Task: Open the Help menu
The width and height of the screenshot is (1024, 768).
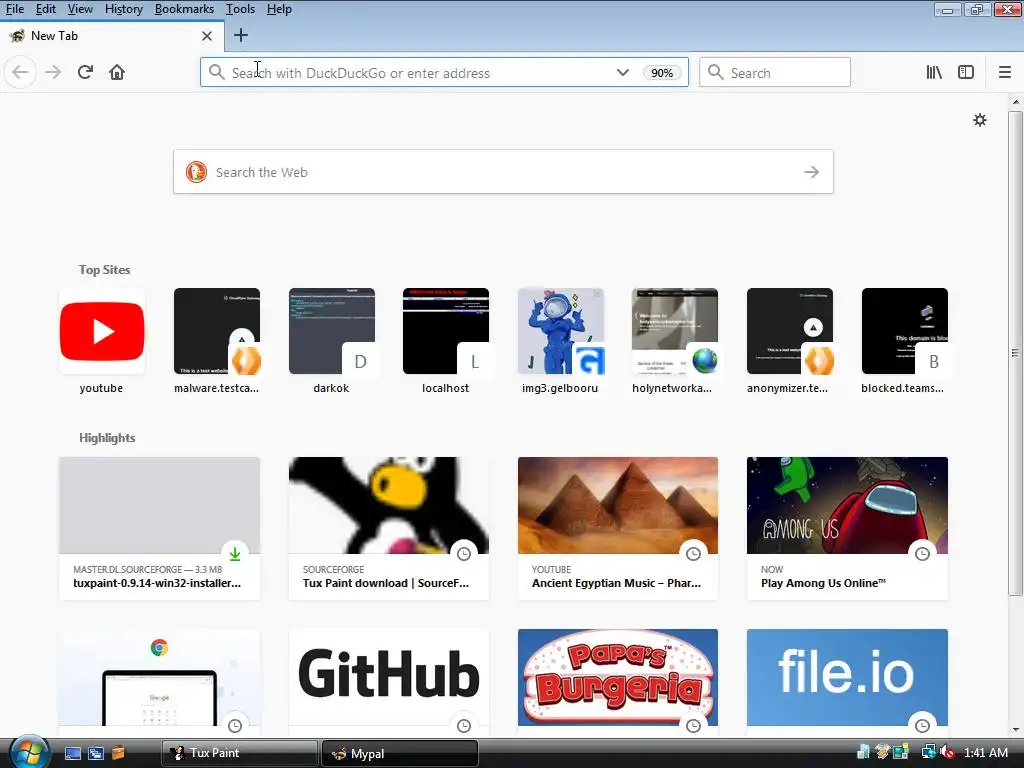Action: (279, 9)
